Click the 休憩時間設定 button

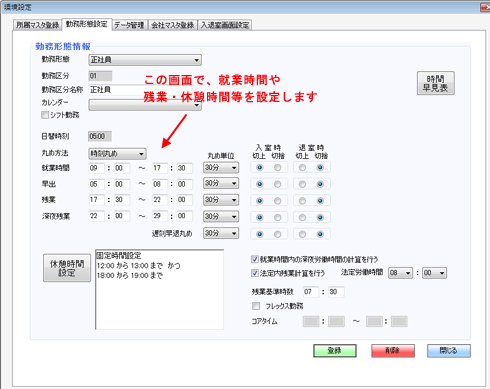(x=67, y=268)
